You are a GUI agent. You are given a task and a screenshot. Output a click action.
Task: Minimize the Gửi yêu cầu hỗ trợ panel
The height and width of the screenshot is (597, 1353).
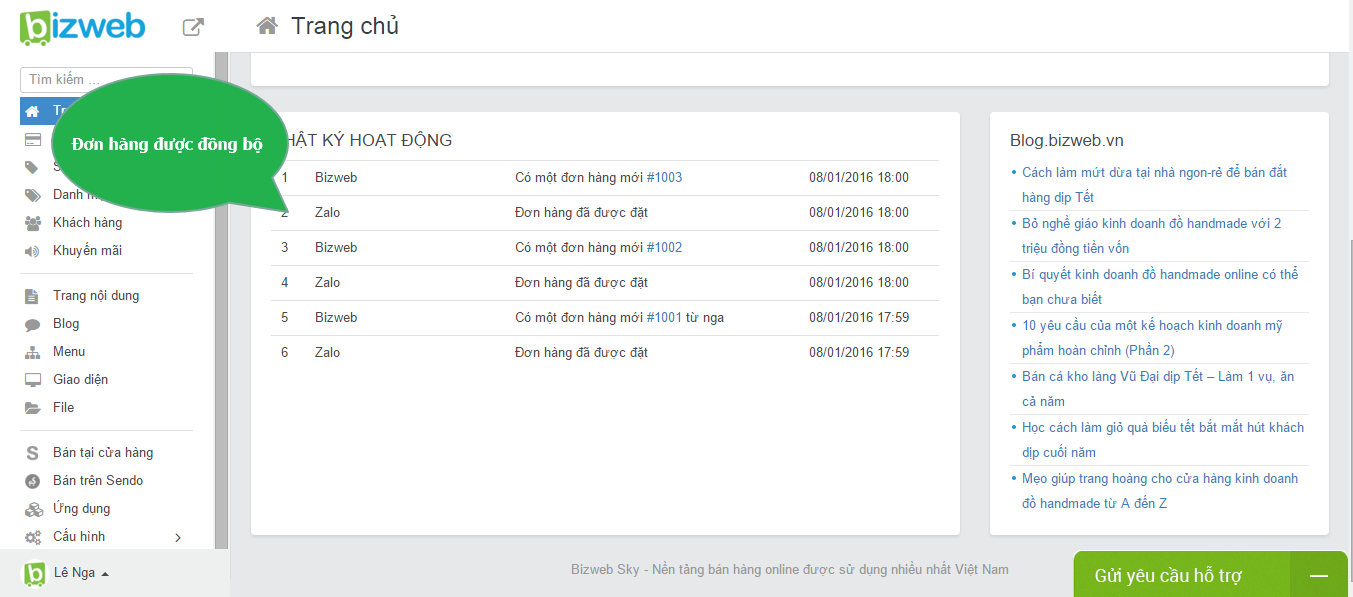pyautogui.click(x=1318, y=576)
